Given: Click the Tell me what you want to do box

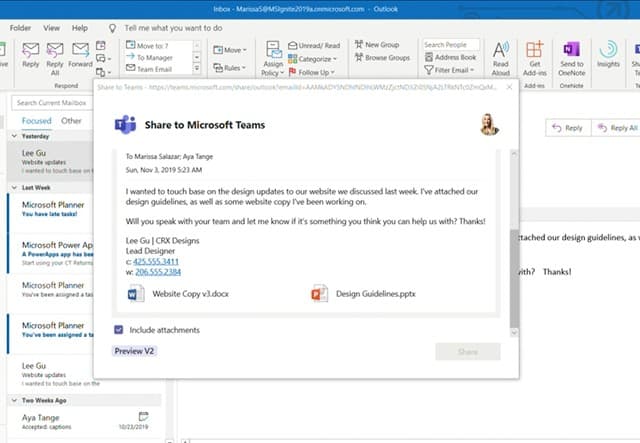Looking at the screenshot, I should [173, 28].
